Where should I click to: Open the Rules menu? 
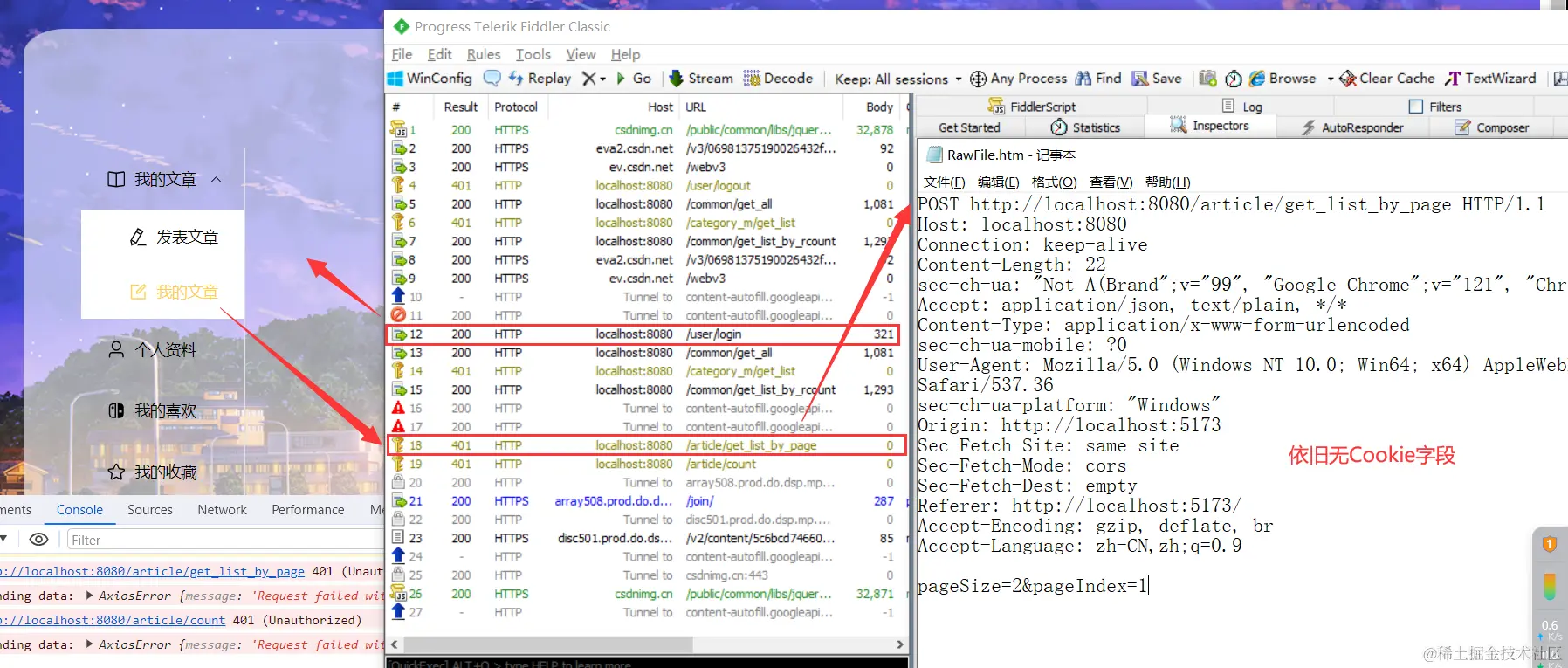click(x=484, y=54)
